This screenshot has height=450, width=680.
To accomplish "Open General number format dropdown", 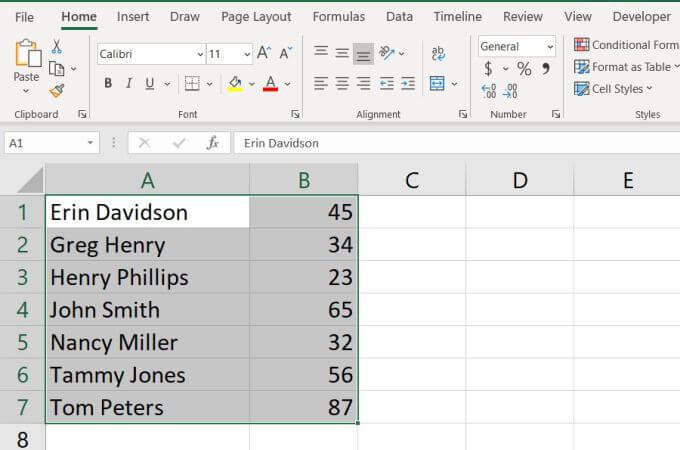I will click(x=550, y=46).
